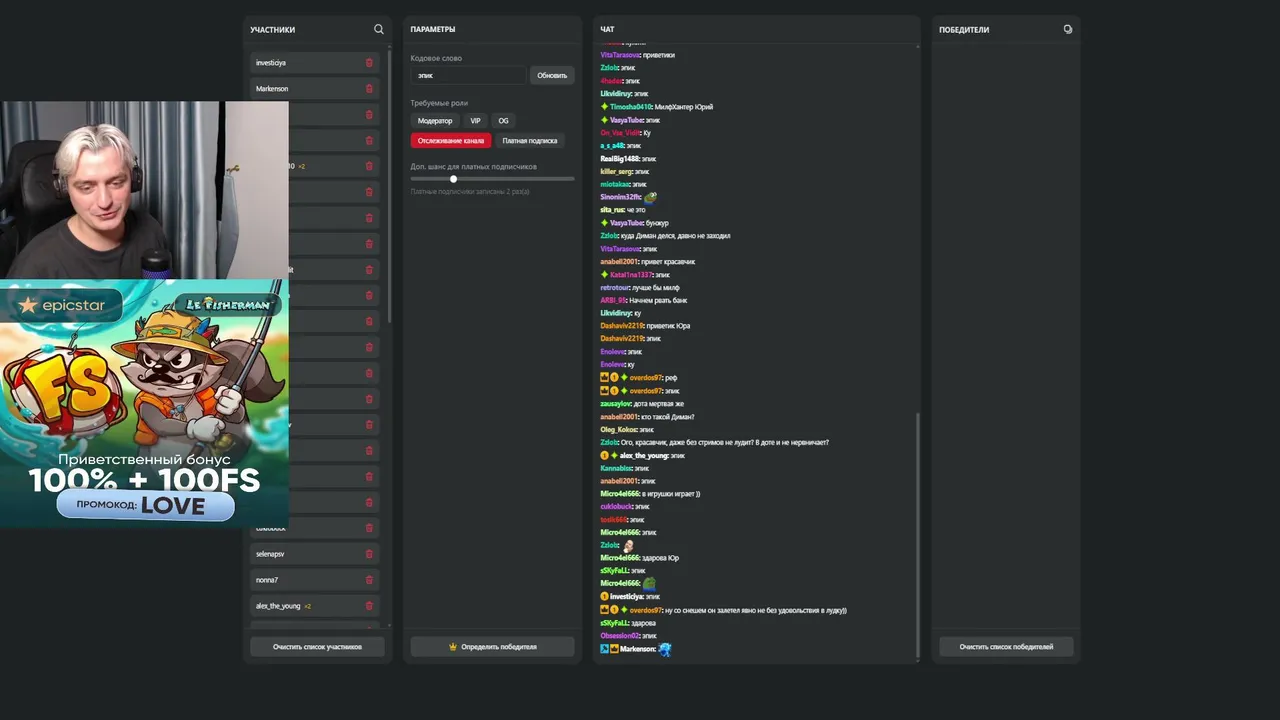The height and width of the screenshot is (720, 1280).
Task: Click the LOVE promo code on the banner
Action: 173,506
